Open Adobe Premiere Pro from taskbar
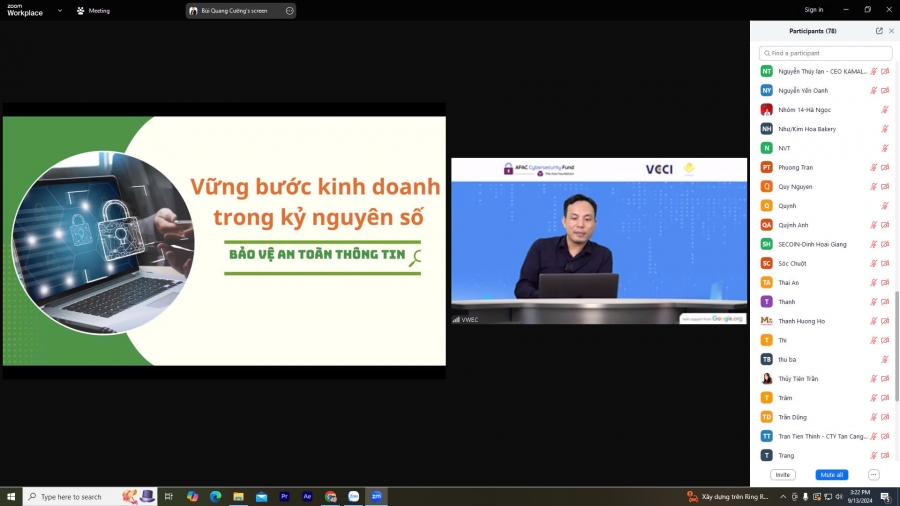 coord(284,496)
